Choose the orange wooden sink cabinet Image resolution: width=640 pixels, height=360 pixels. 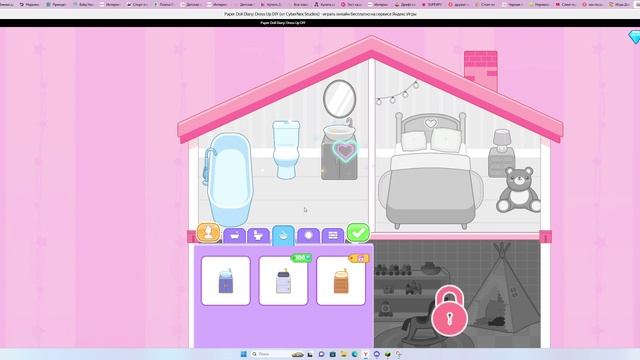341,281
